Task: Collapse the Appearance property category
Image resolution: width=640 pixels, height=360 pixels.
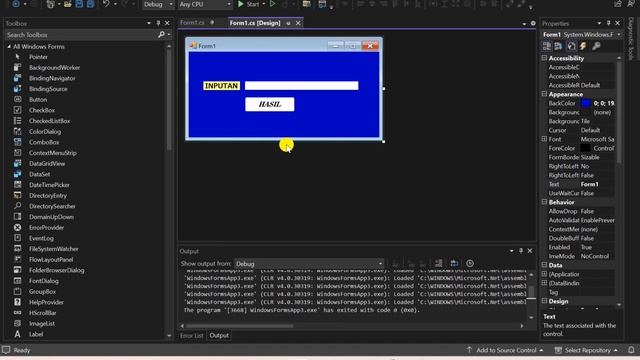Action: (x=544, y=94)
